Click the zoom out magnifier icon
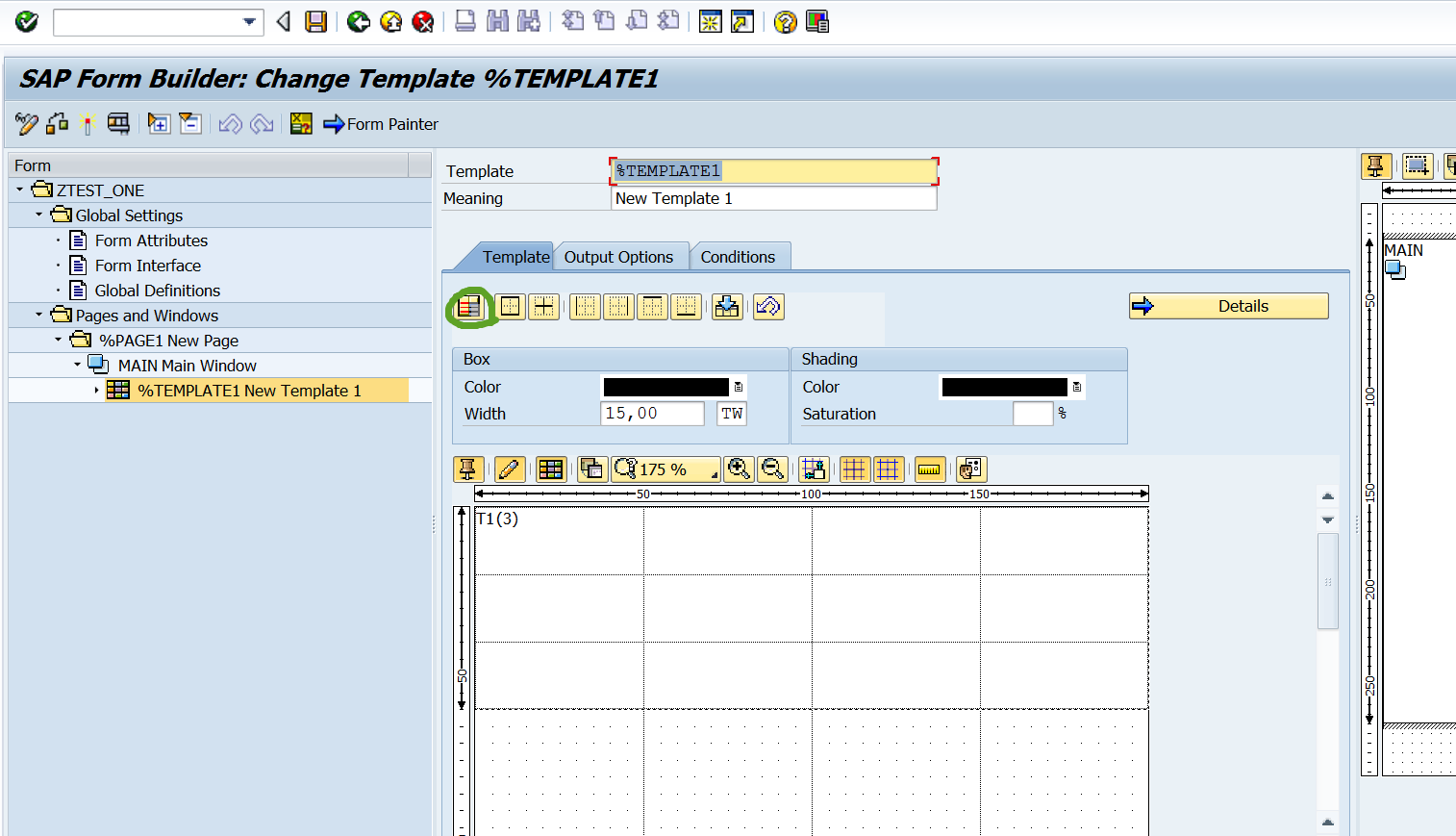 click(x=772, y=469)
